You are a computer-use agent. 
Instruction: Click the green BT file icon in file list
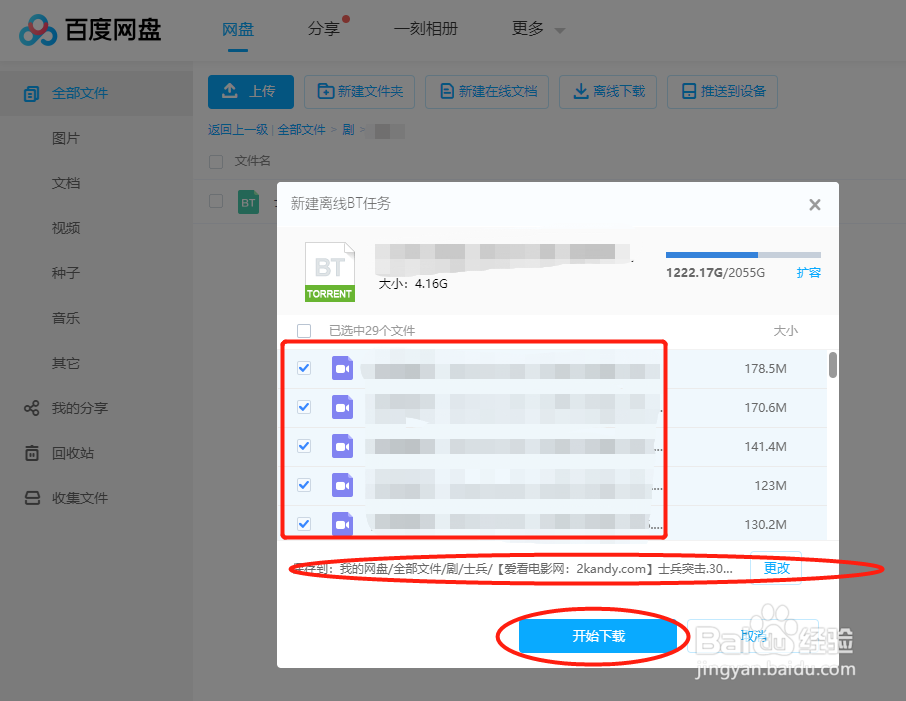point(248,202)
